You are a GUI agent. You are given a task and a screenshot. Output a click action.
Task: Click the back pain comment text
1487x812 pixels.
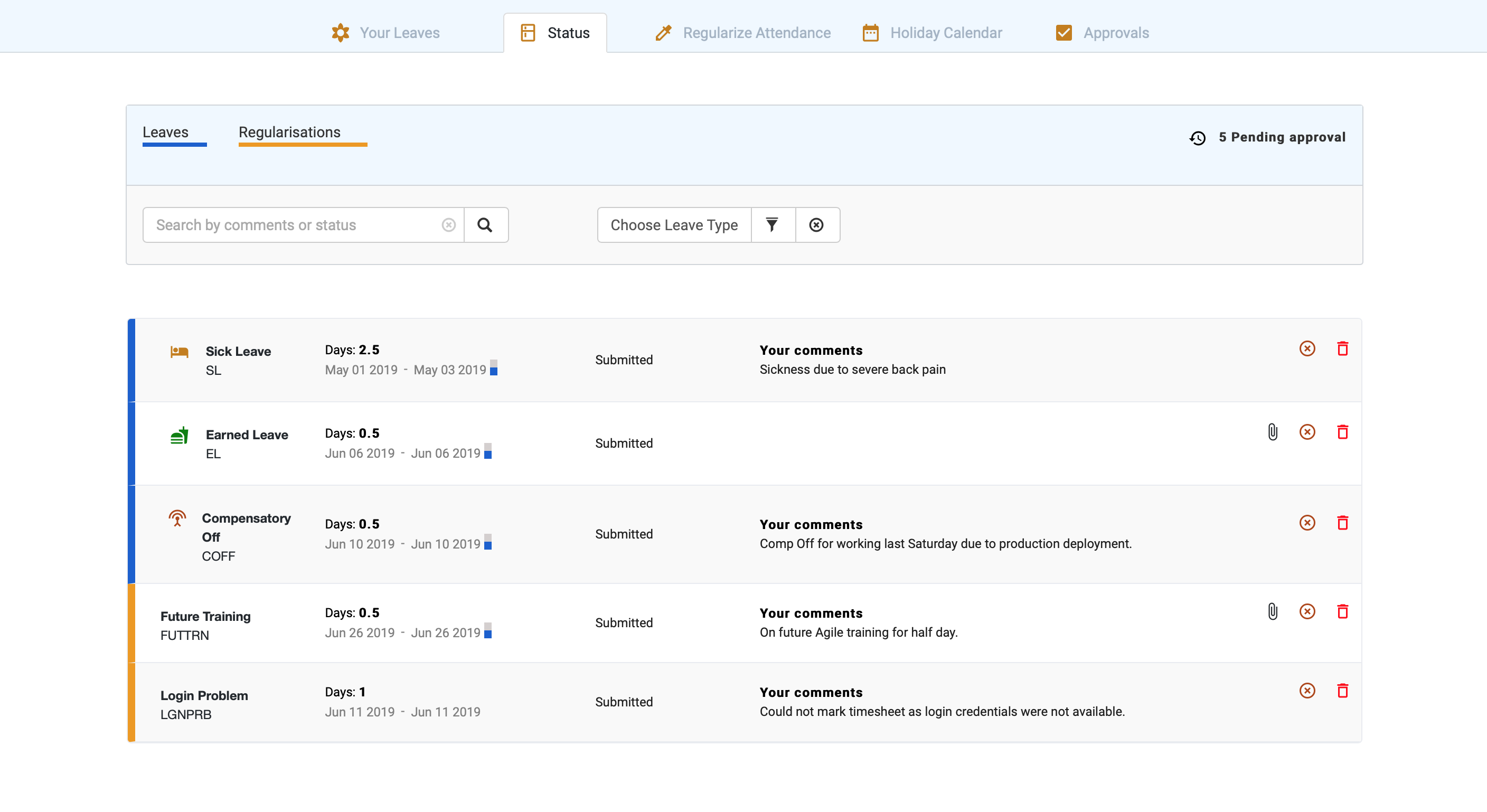[853, 370]
